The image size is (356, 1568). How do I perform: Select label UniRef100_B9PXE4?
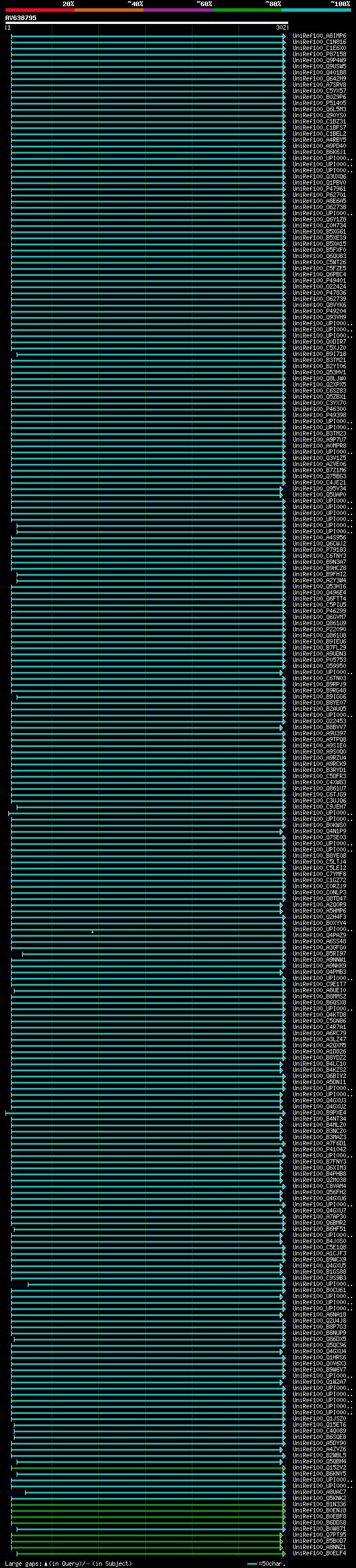[x=319, y=1112]
